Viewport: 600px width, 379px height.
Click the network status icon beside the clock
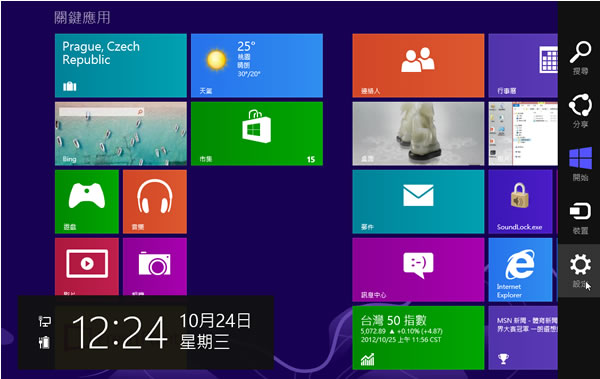coord(44,321)
